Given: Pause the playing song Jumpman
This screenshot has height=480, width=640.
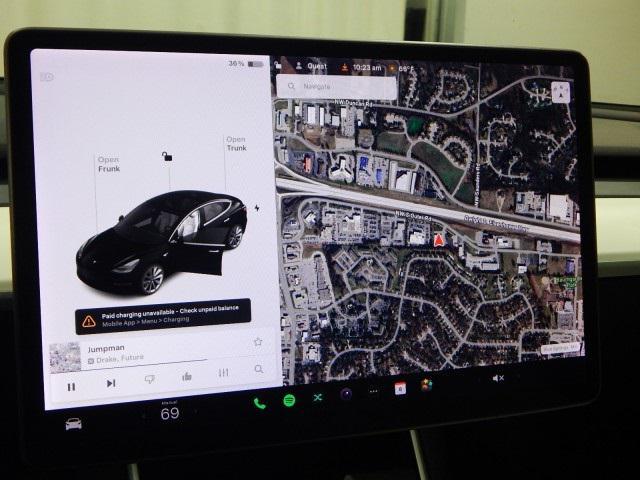Looking at the screenshot, I should pos(71,385).
